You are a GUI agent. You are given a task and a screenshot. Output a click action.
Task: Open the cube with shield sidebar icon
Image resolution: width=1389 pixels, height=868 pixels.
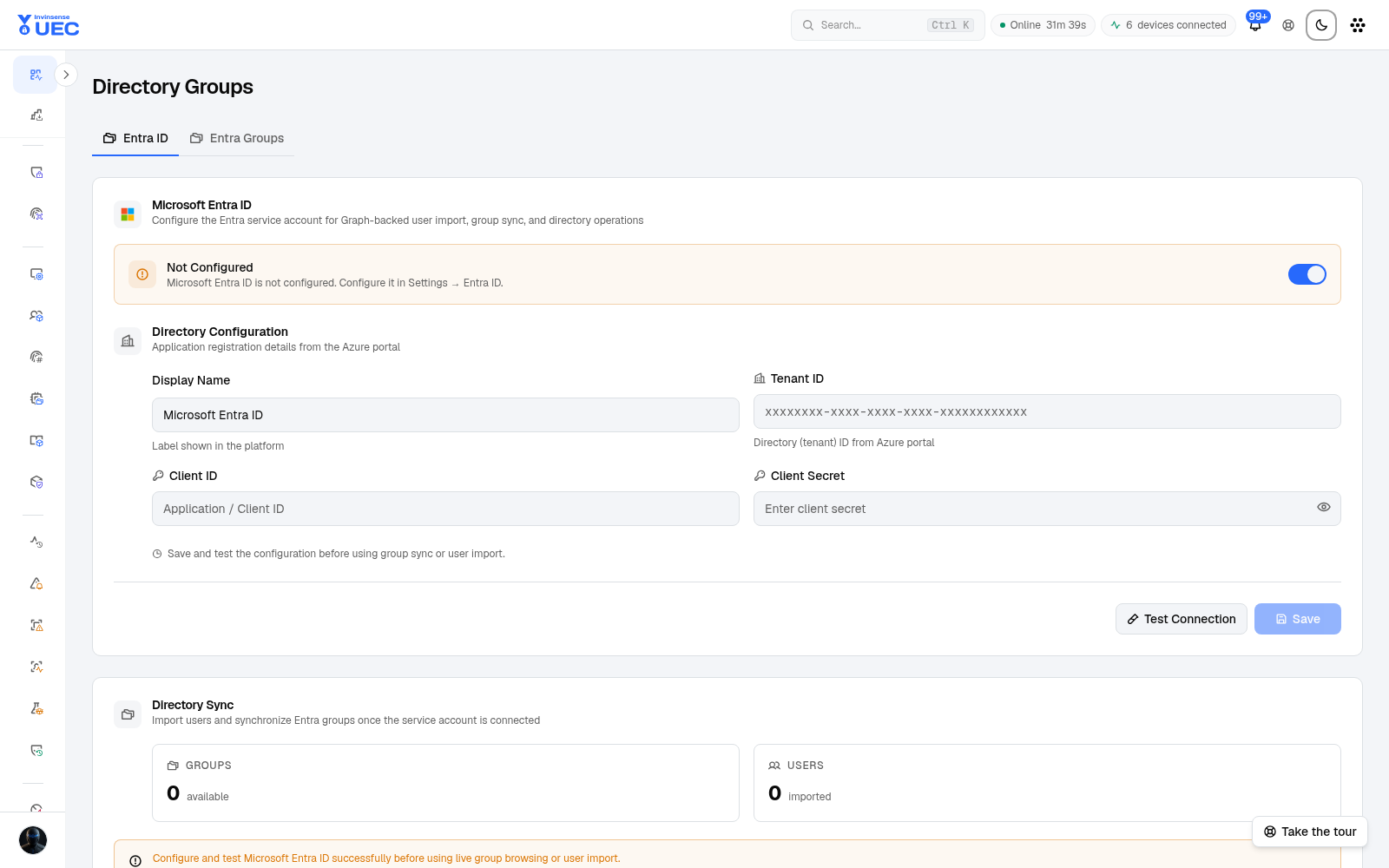pyautogui.click(x=36, y=482)
